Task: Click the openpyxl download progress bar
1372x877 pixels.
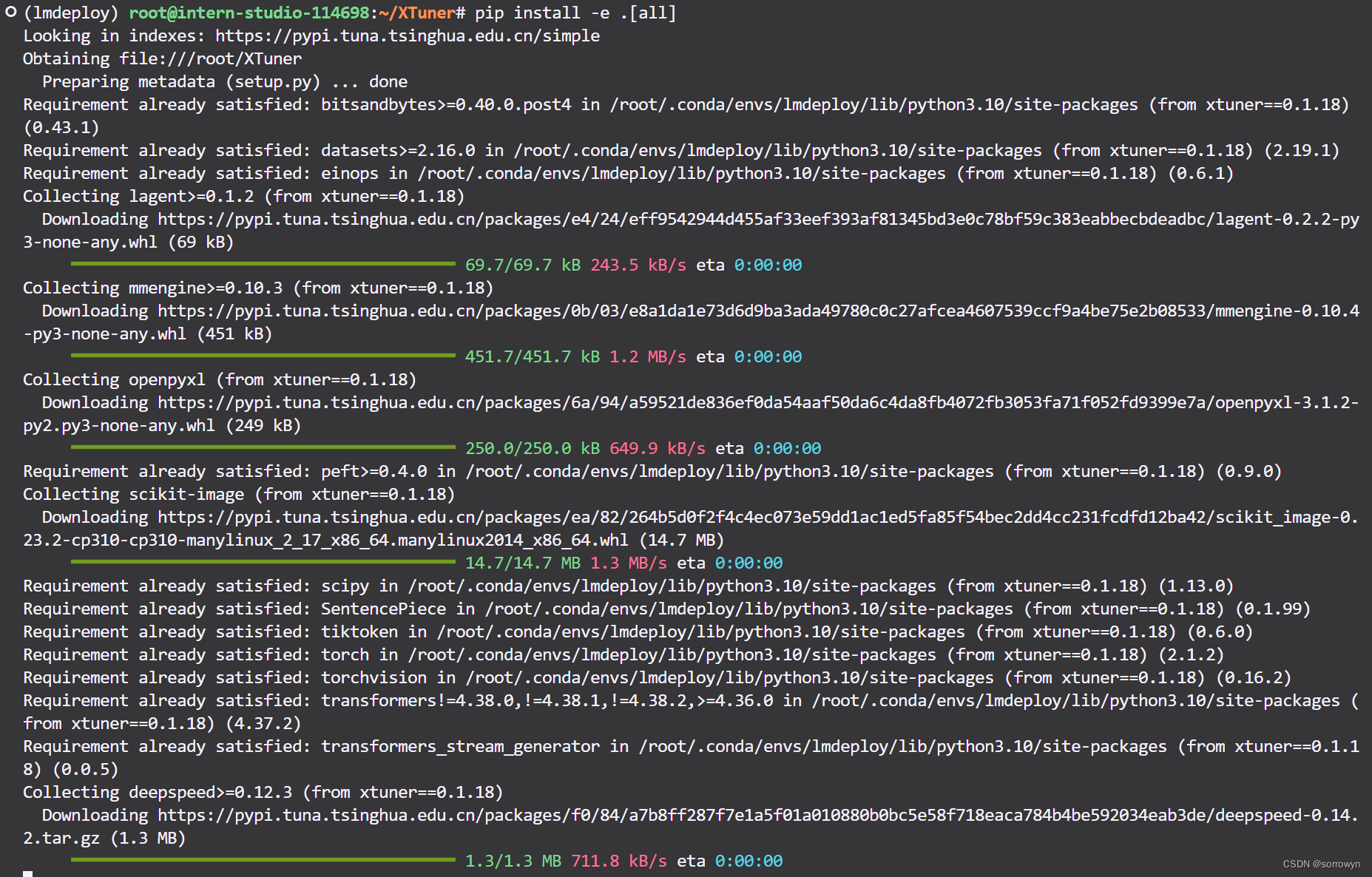Action: pos(263,447)
